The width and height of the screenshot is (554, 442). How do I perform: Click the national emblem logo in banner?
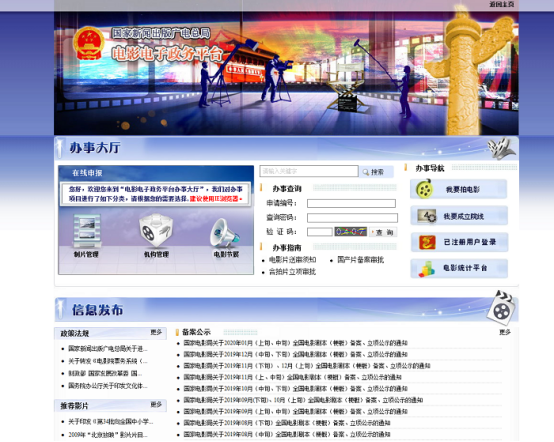coord(88,43)
